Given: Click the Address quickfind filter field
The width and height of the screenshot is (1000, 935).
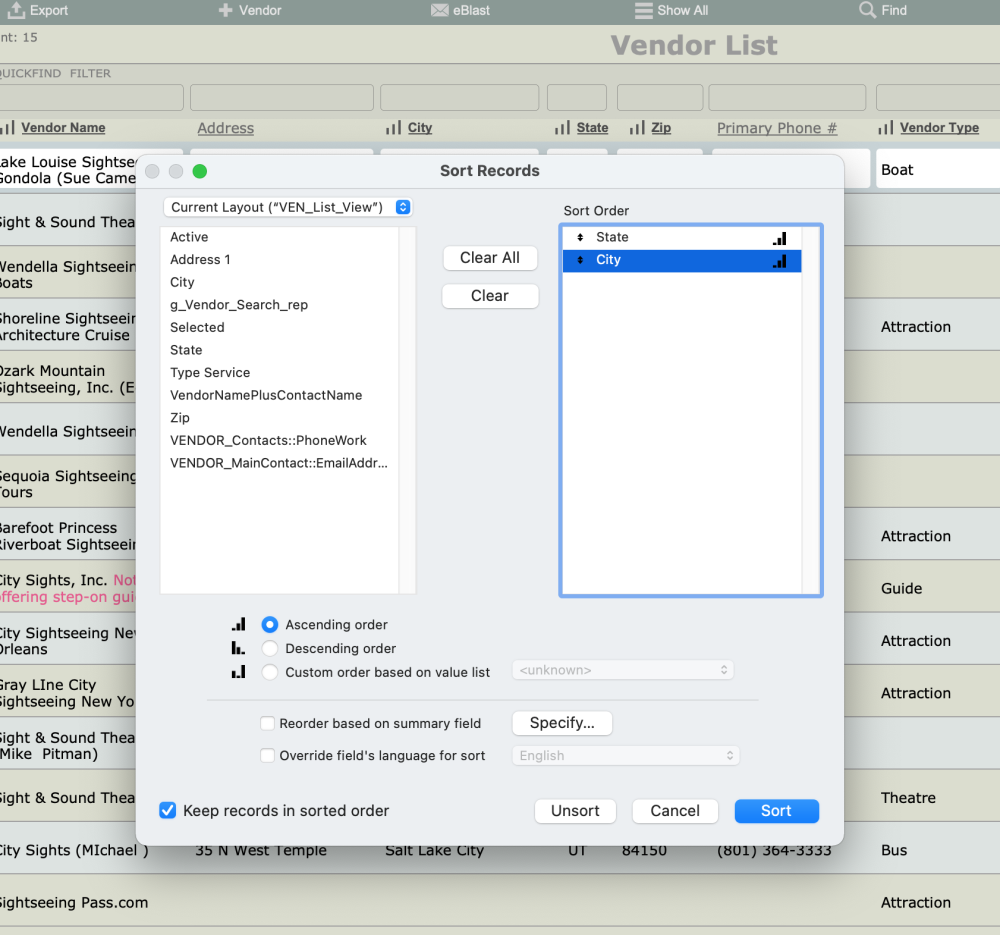Looking at the screenshot, I should (282, 98).
